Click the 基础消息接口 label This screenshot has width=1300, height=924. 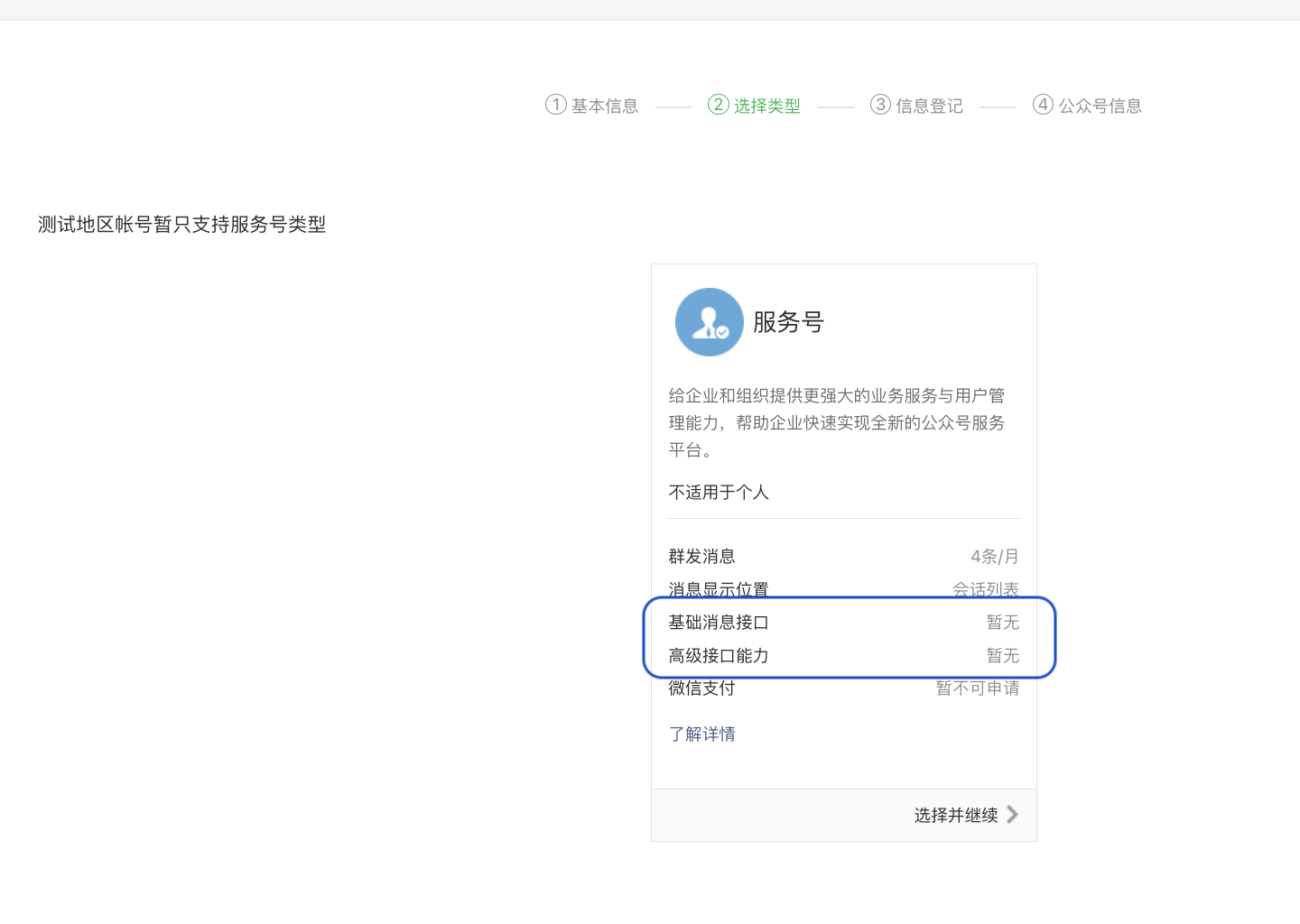point(719,623)
